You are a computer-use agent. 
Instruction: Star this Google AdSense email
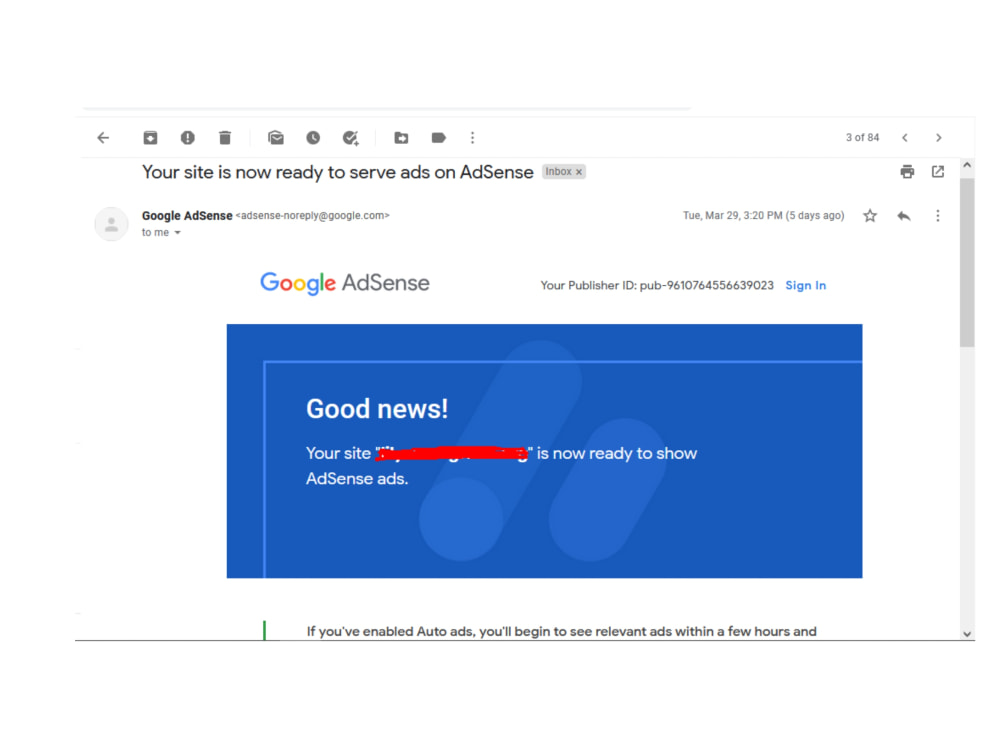(870, 216)
